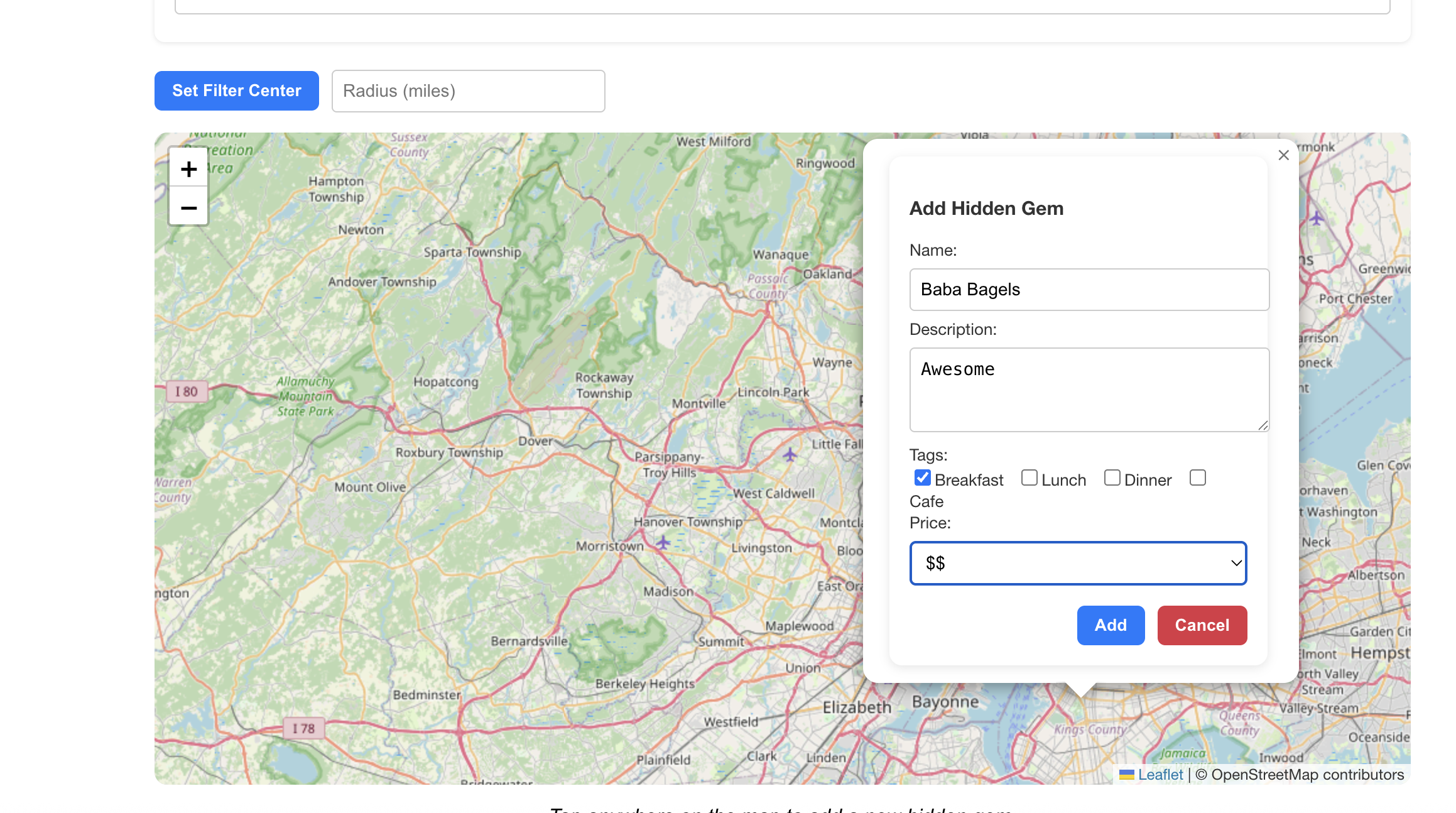The height and width of the screenshot is (813, 1456).
Task: Edit the Name field Baba Bagels
Action: click(1089, 290)
